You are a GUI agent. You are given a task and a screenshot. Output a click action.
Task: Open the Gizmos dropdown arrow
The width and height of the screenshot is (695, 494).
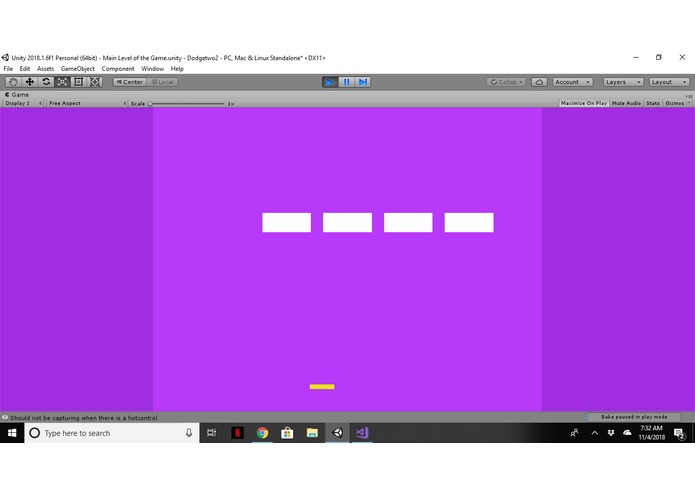tap(689, 103)
